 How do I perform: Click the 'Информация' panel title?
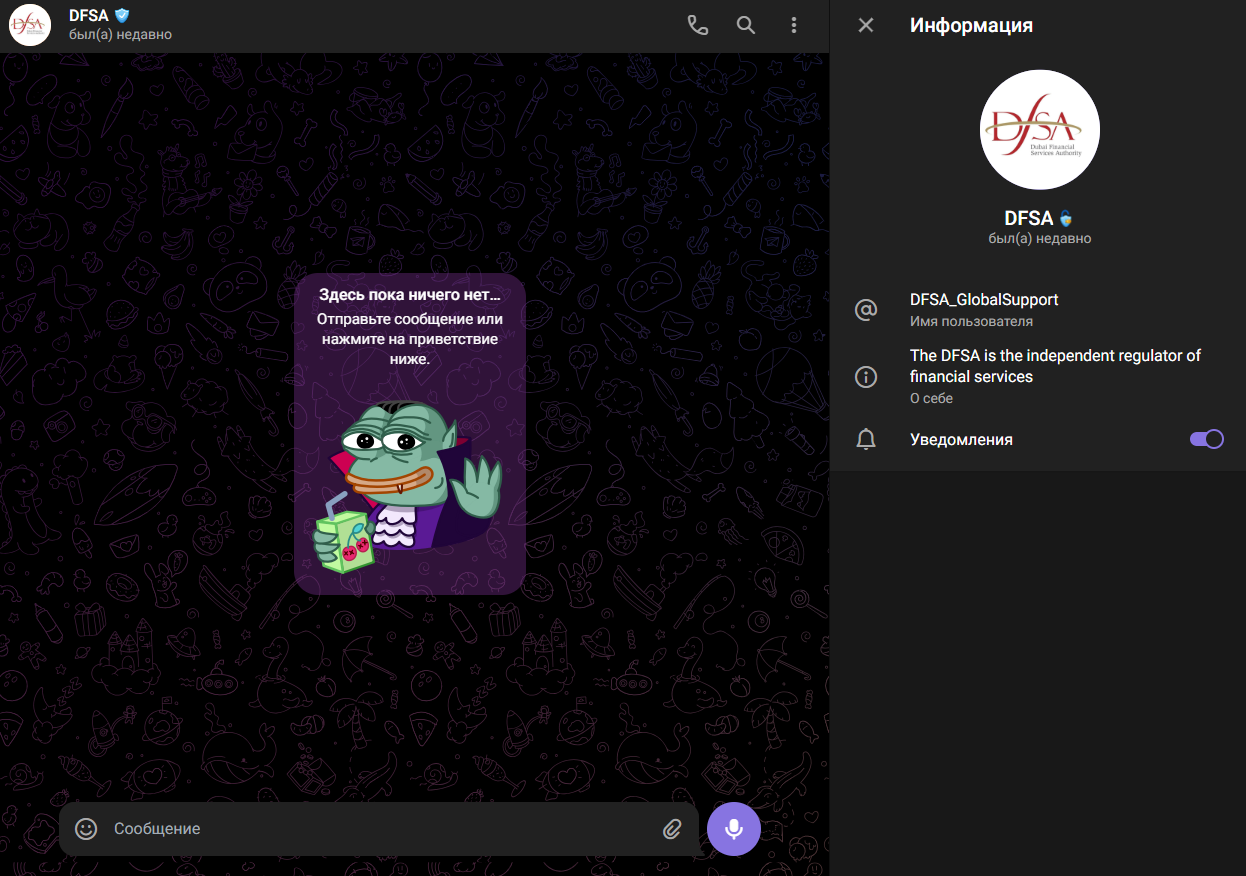971,25
